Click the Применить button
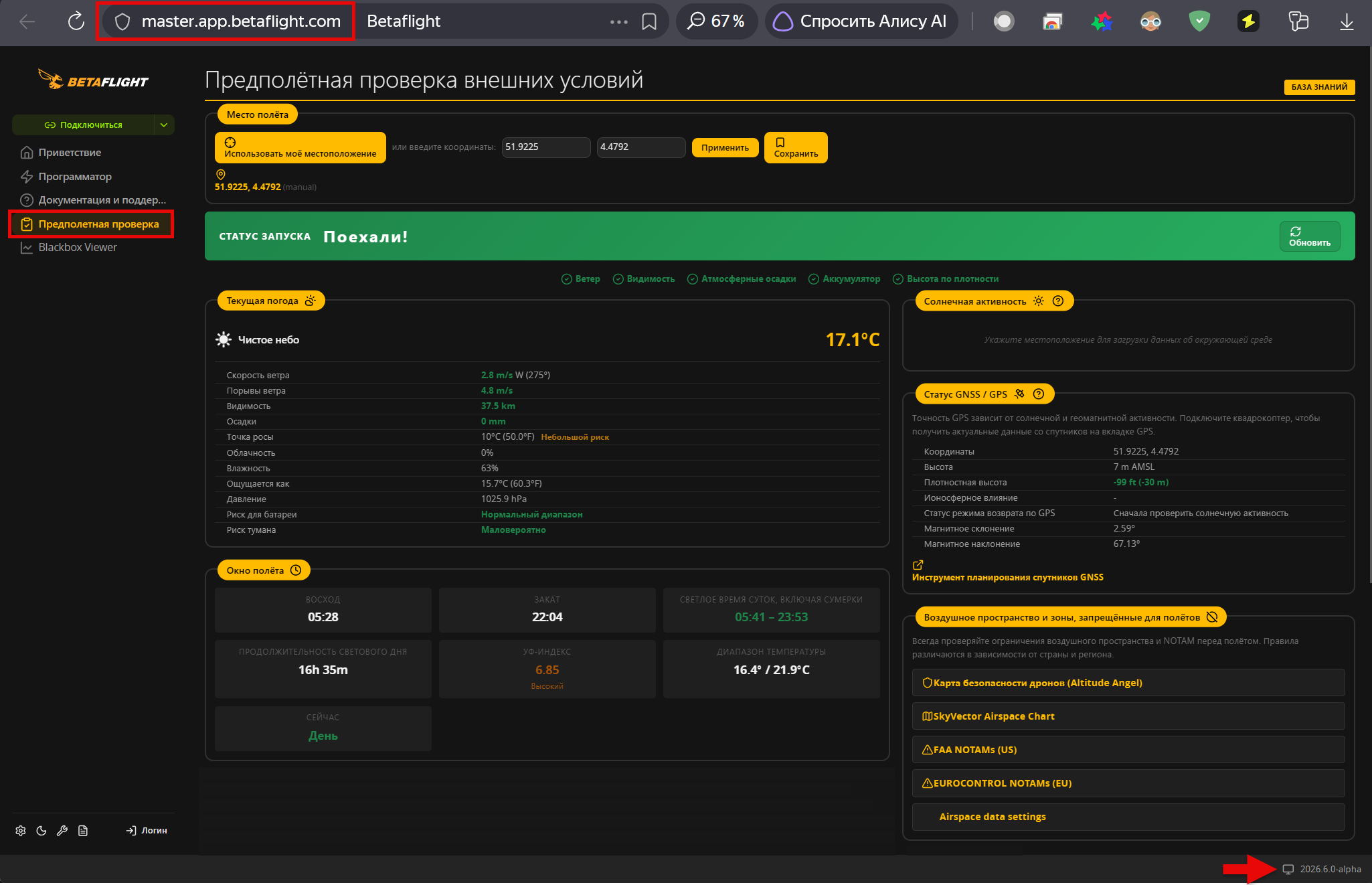Viewport: 1372px width, 885px height. click(725, 148)
